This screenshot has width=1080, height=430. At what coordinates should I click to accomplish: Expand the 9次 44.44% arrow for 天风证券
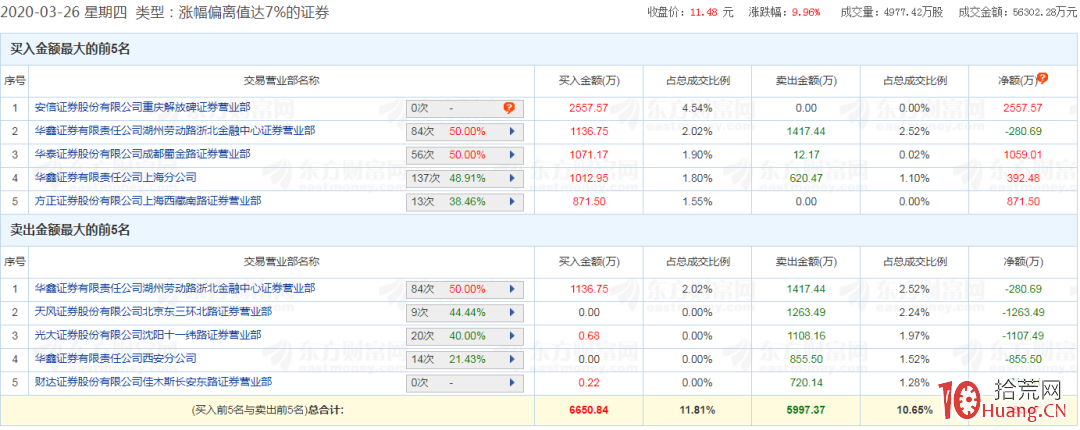tap(512, 313)
